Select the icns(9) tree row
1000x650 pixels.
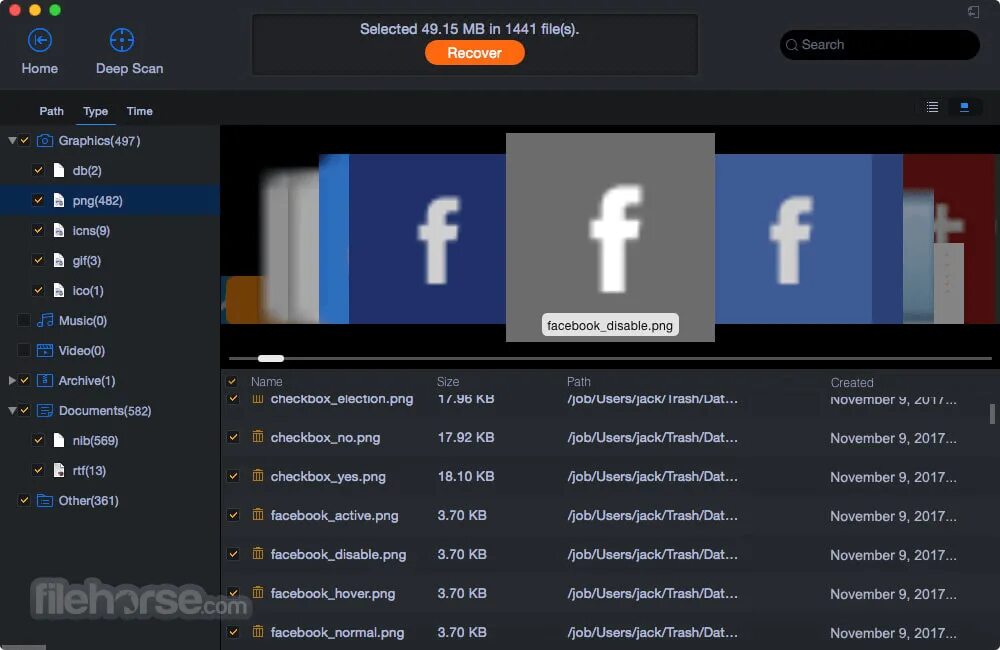pyautogui.click(x=110, y=230)
